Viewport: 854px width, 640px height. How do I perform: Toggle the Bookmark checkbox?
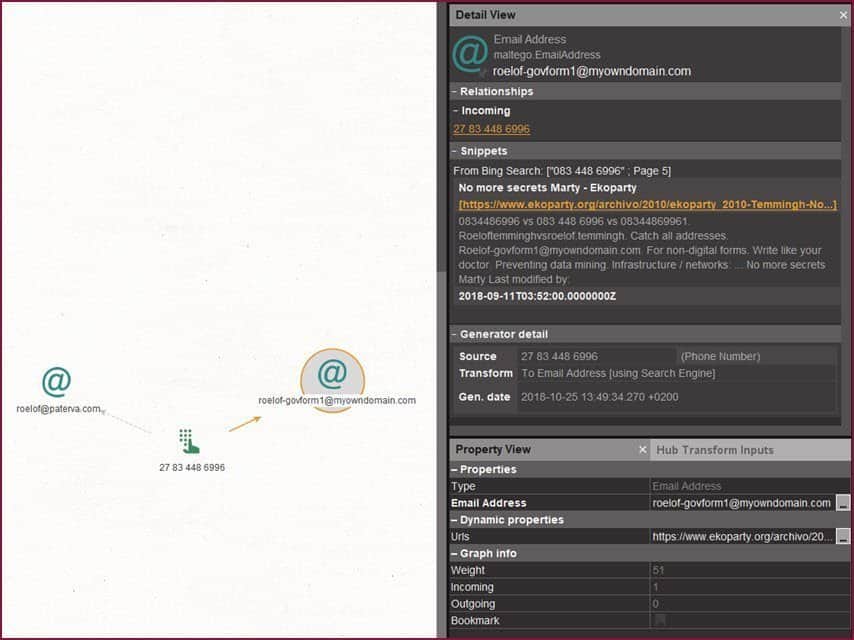pos(660,620)
